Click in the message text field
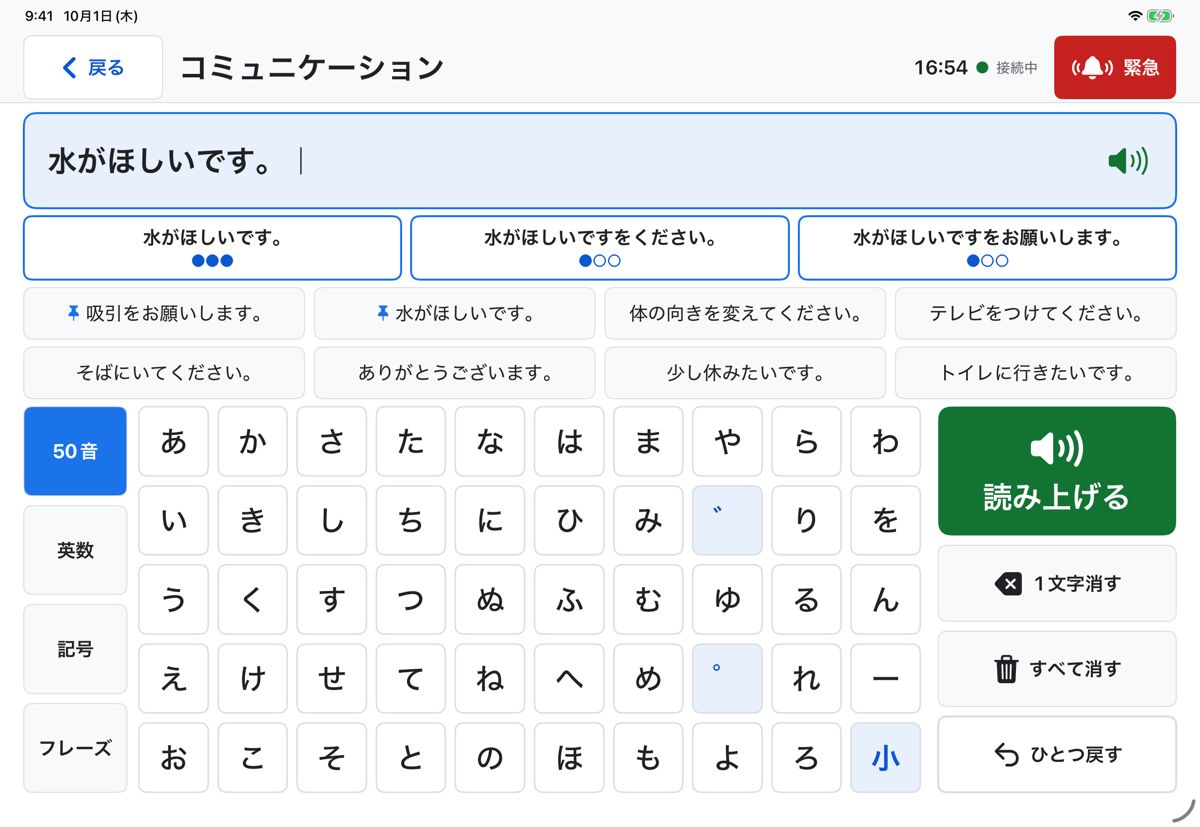This screenshot has width=1200, height=827. [600, 161]
